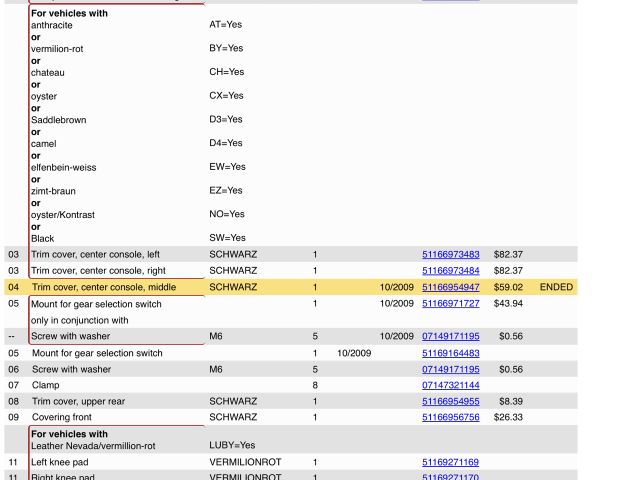Click 07149171195 link in row 06

click(x=450, y=369)
